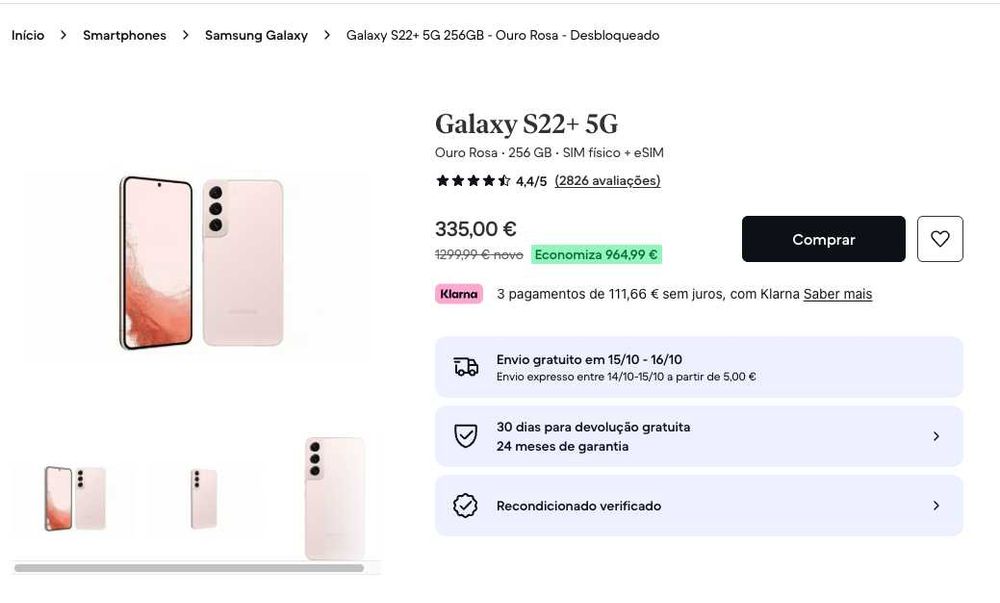This screenshot has height=603, width=1000.
Task: Navigate to Samsung Galaxy breadcrumb
Action: (x=256, y=35)
